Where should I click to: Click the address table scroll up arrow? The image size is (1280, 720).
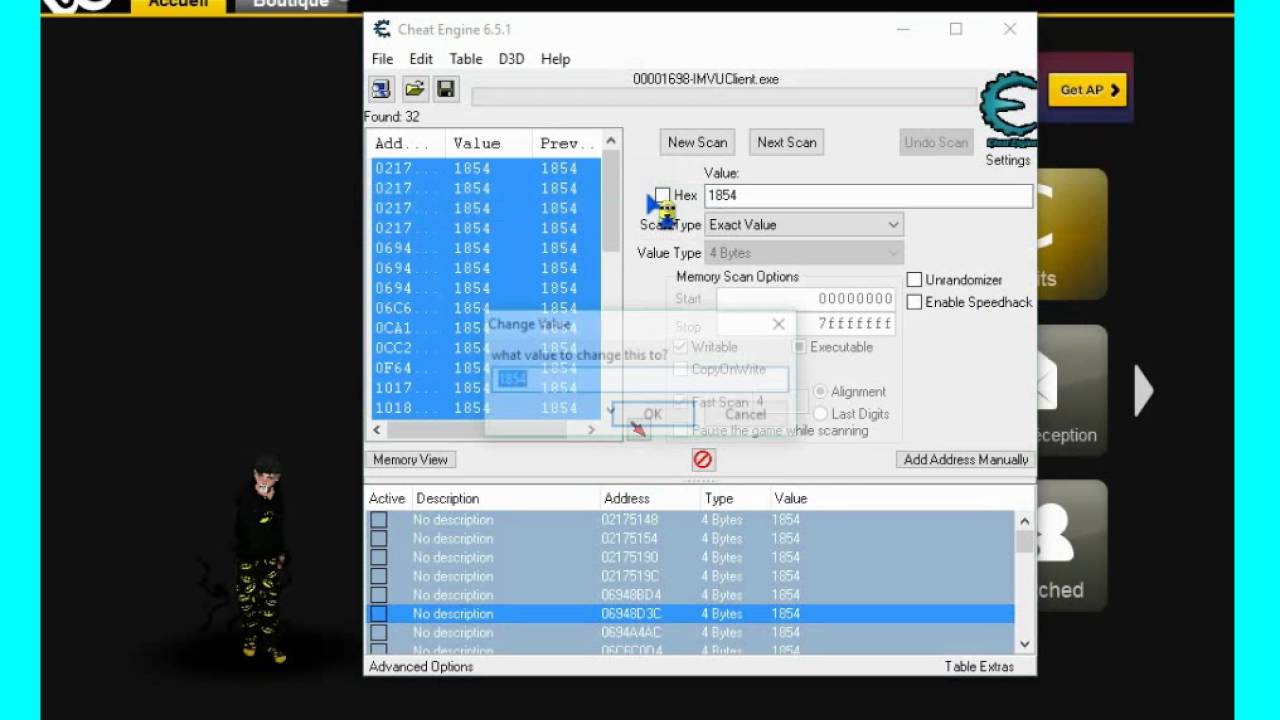[x=1024, y=521]
